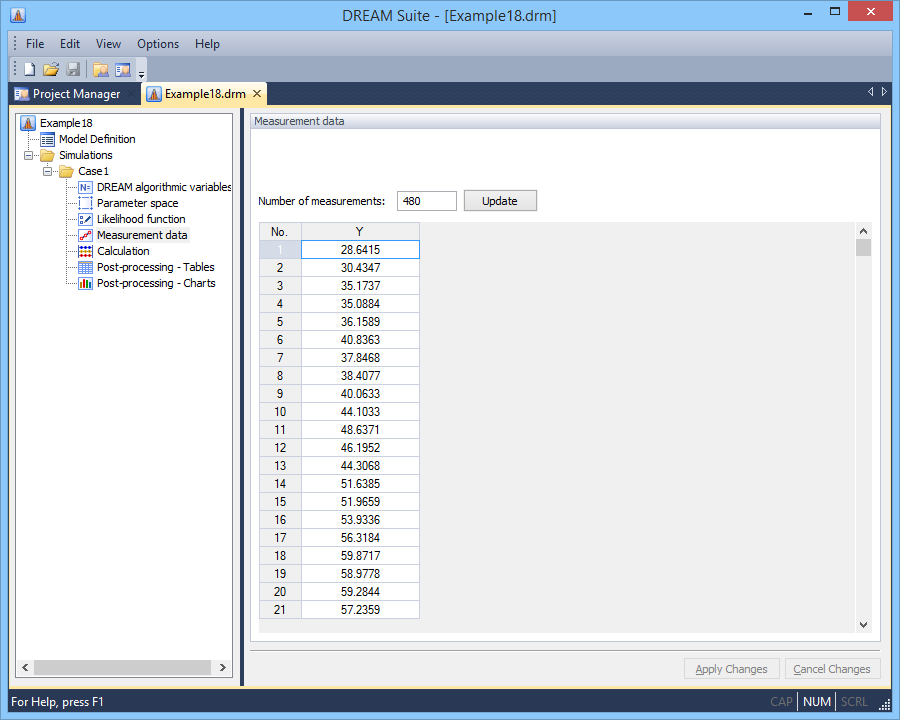This screenshot has height=720, width=900.
Task: Select Post-processing - Tables tree item
Action: pyautogui.click(x=156, y=267)
